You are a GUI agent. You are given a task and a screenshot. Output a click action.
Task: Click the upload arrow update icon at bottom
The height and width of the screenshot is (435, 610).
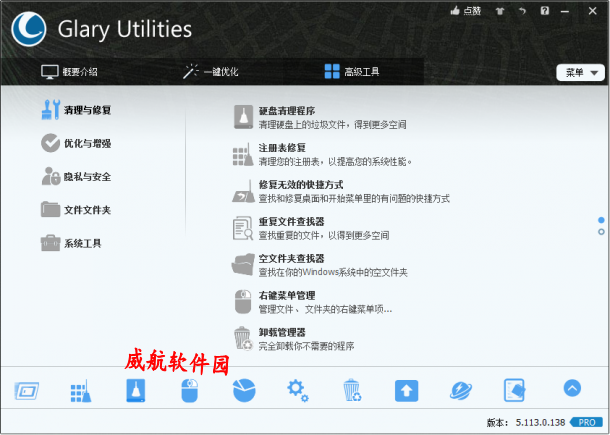click(x=405, y=390)
